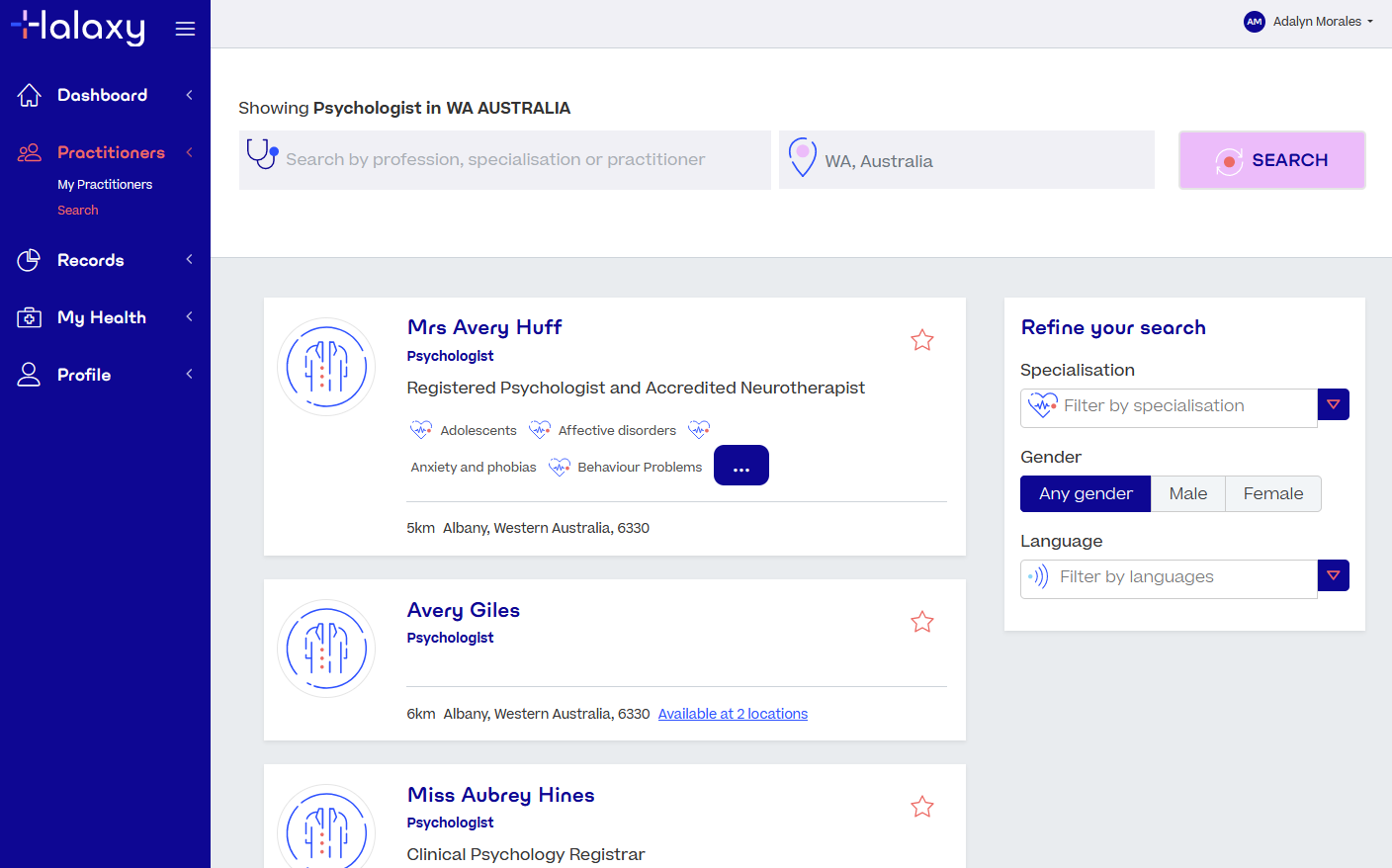Open the Filter by languages dropdown

tap(1333, 575)
